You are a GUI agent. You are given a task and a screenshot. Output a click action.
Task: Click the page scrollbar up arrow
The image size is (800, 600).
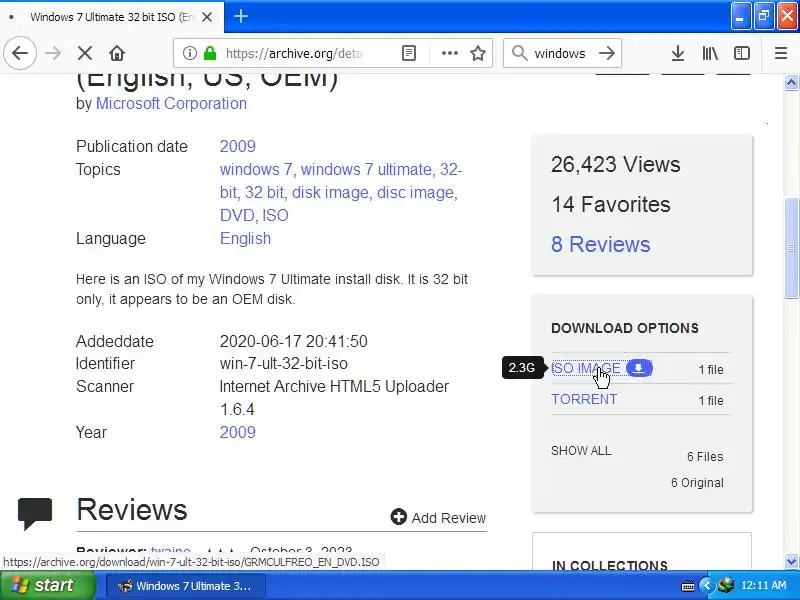(x=791, y=82)
